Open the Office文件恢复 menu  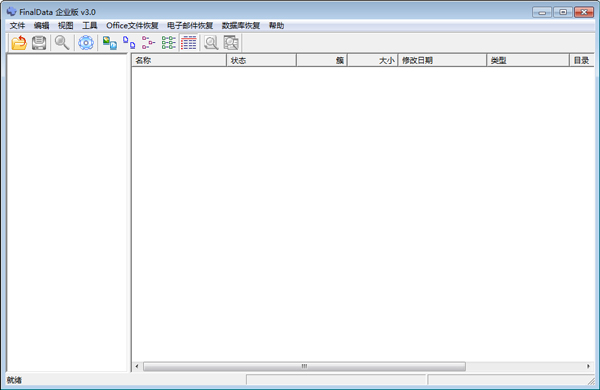132,26
